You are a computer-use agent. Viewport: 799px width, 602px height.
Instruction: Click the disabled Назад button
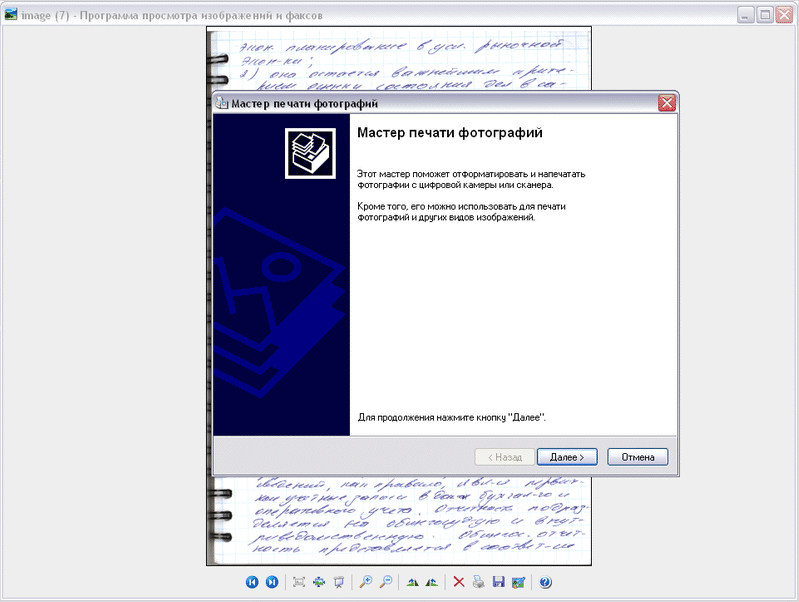click(x=504, y=457)
